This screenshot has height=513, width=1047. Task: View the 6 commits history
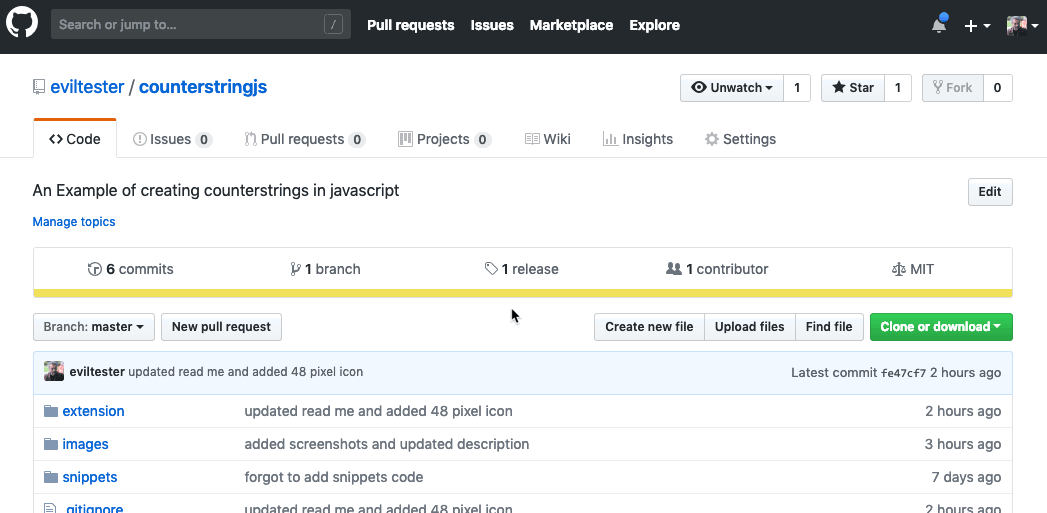[x=131, y=269]
